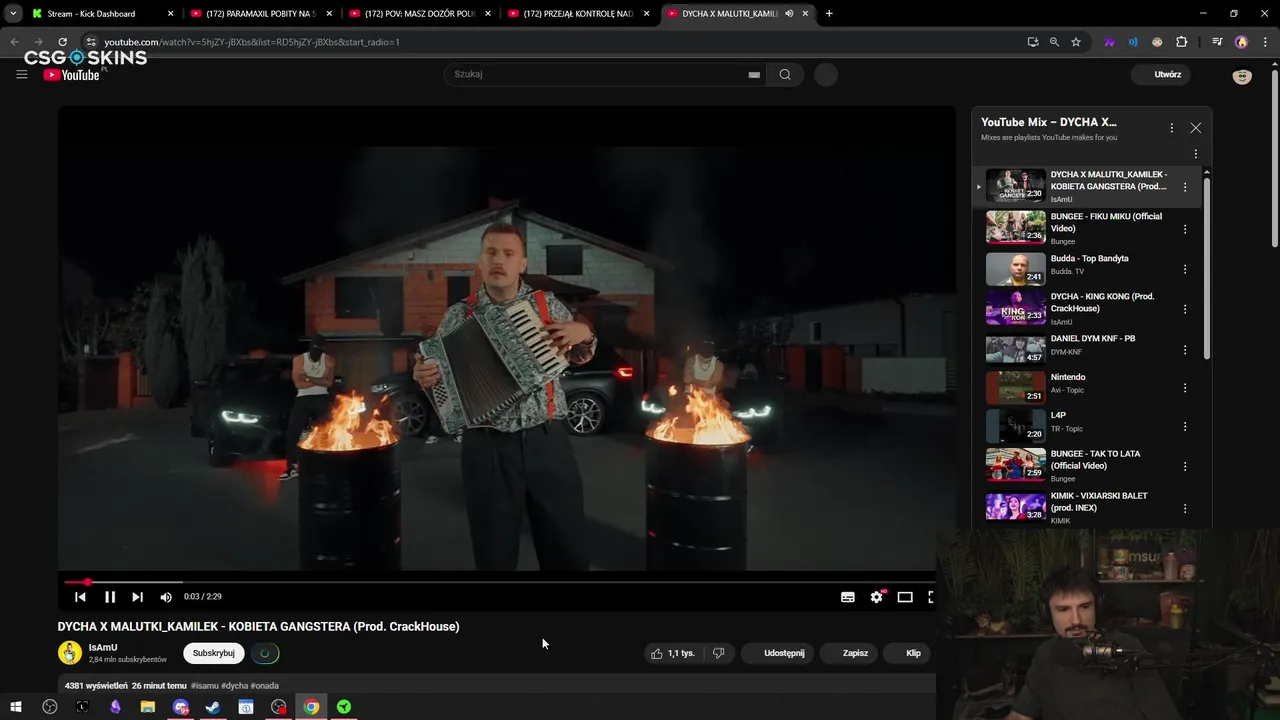Switch to POV: MASZ DOZÓR browser tab
The width and height of the screenshot is (1280, 720).
tap(419, 14)
